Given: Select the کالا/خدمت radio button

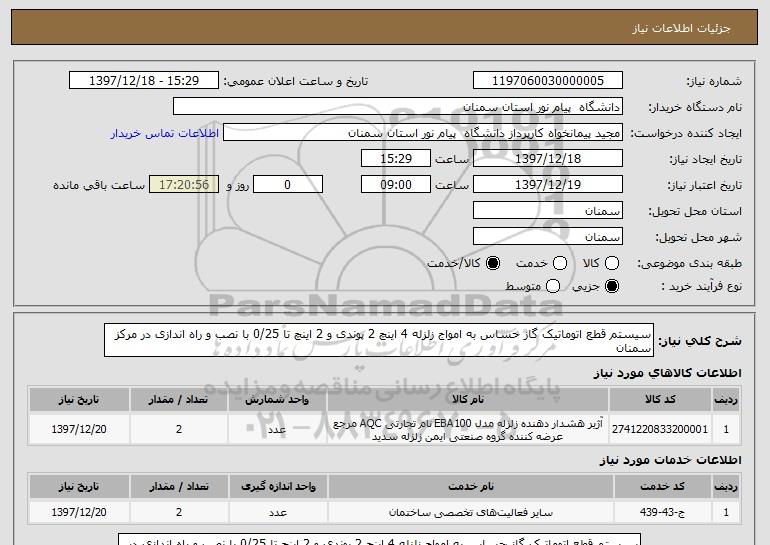Looking at the screenshot, I should [493, 263].
